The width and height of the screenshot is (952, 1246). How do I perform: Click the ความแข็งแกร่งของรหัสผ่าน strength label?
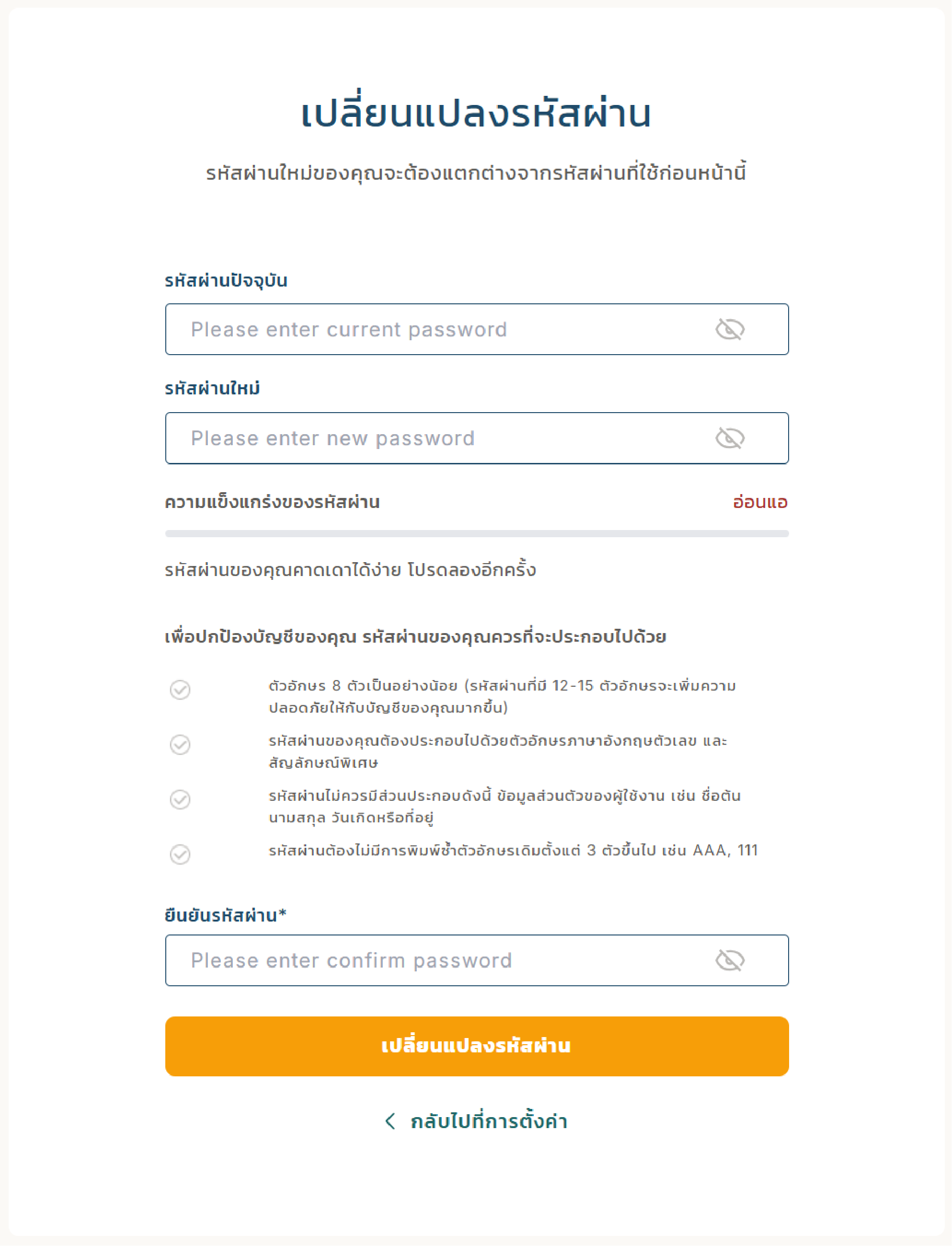tap(273, 502)
